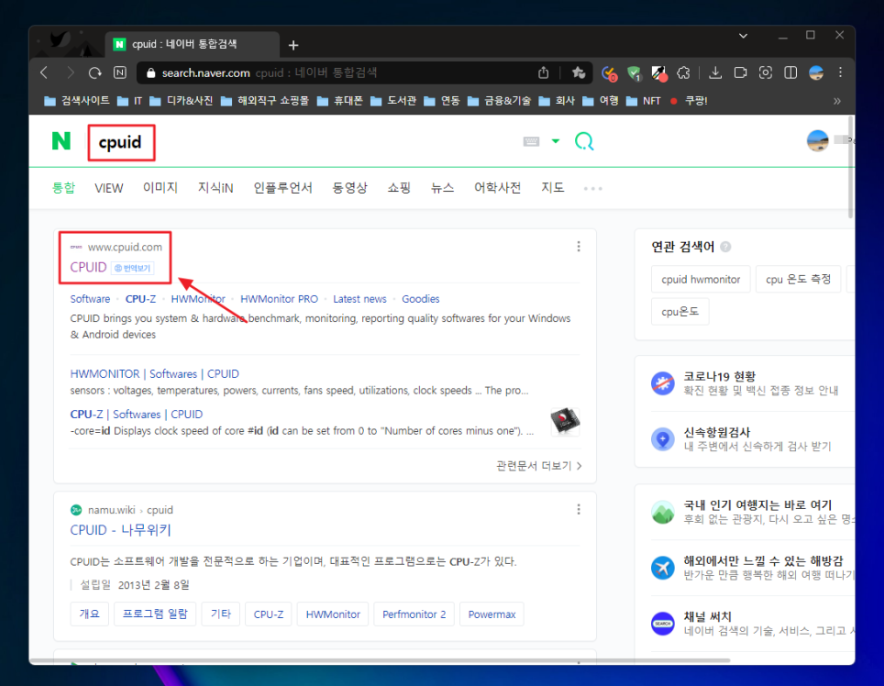Bookmark this page with star icon
Image resolution: width=884 pixels, height=686 pixels.
(578, 73)
